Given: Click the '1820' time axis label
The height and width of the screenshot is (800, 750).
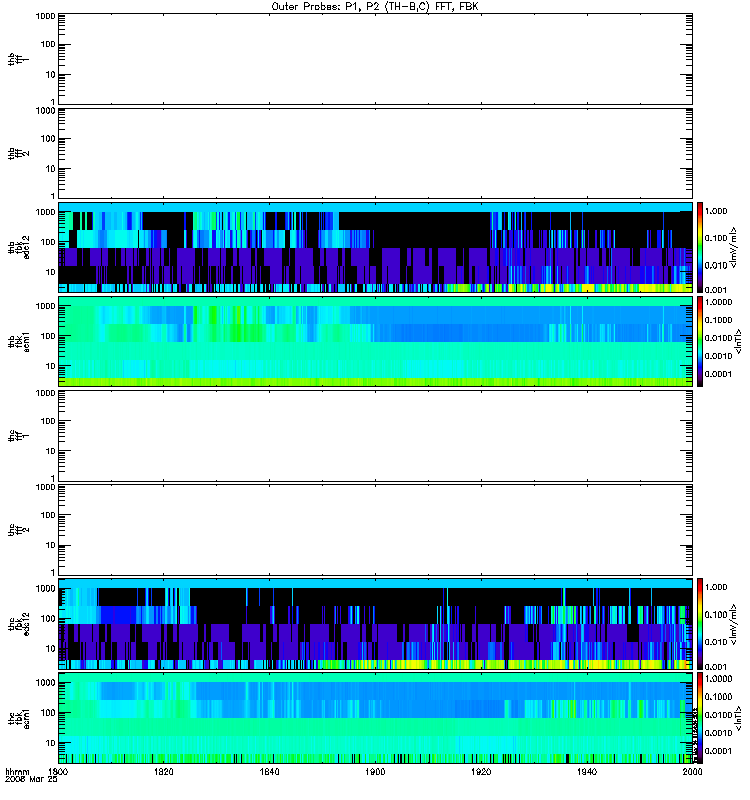Looking at the screenshot, I should [x=164, y=772].
